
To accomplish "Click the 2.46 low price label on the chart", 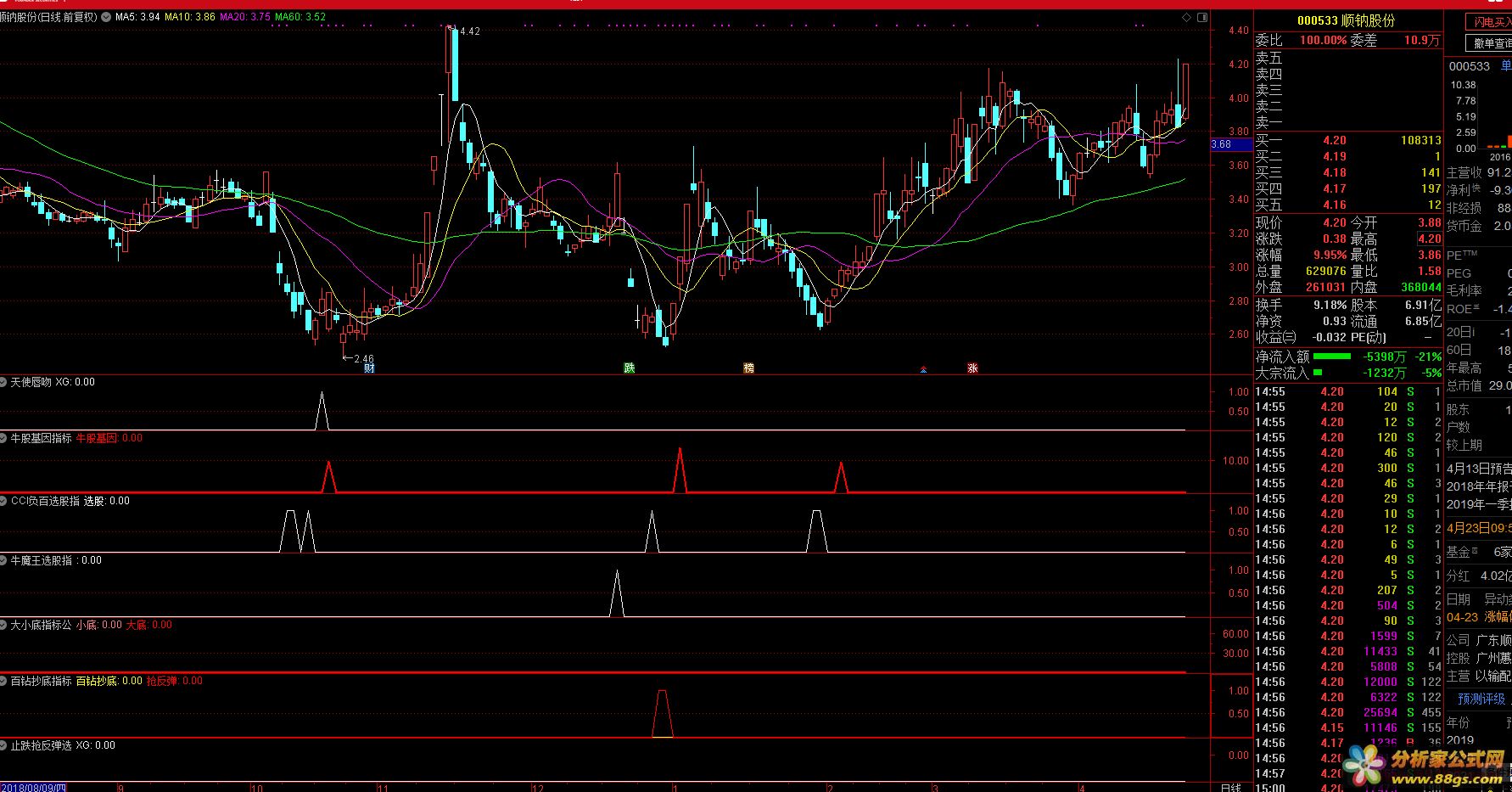I will [363, 359].
